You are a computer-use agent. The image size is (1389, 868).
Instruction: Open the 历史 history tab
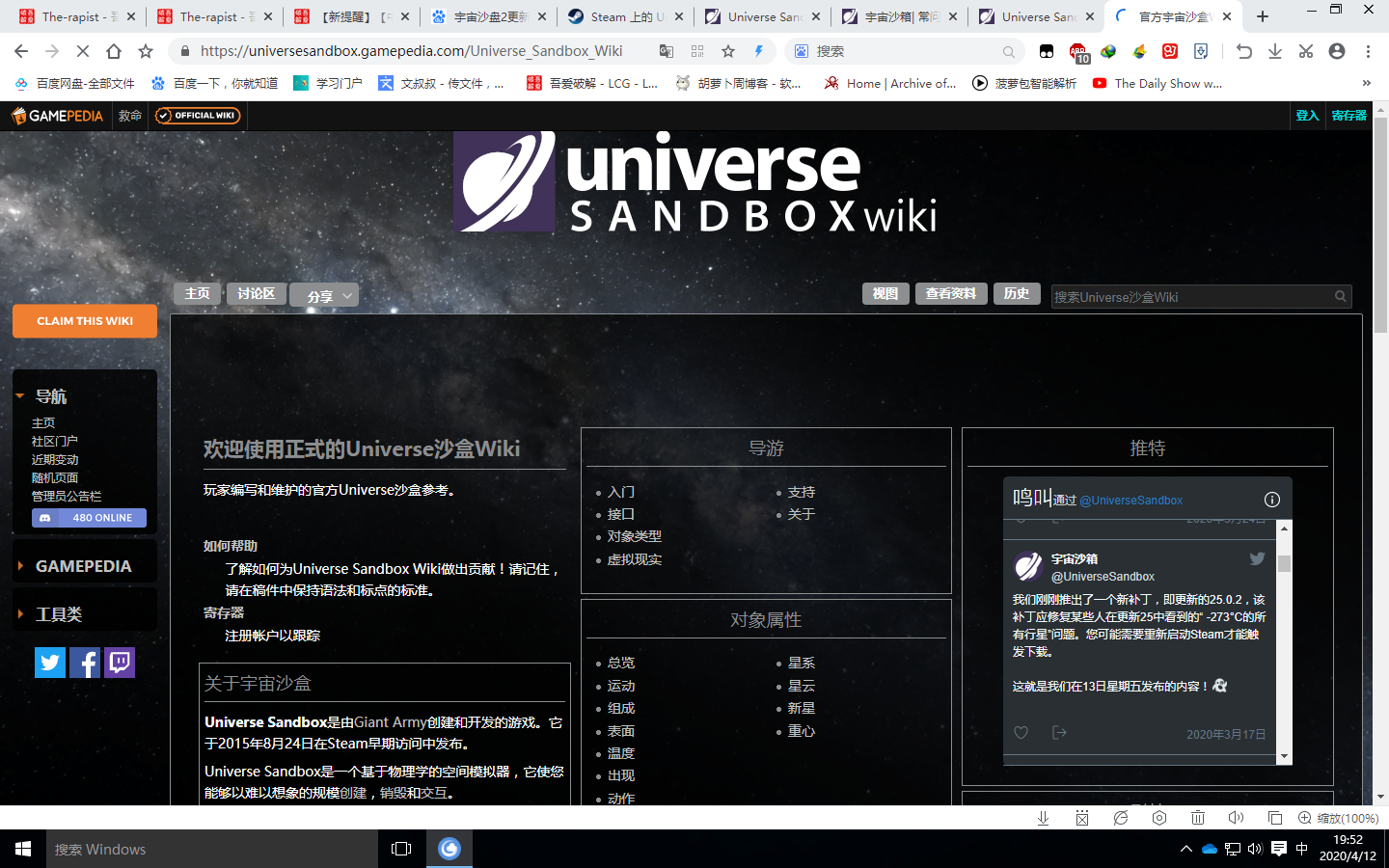pyautogui.click(x=1016, y=293)
